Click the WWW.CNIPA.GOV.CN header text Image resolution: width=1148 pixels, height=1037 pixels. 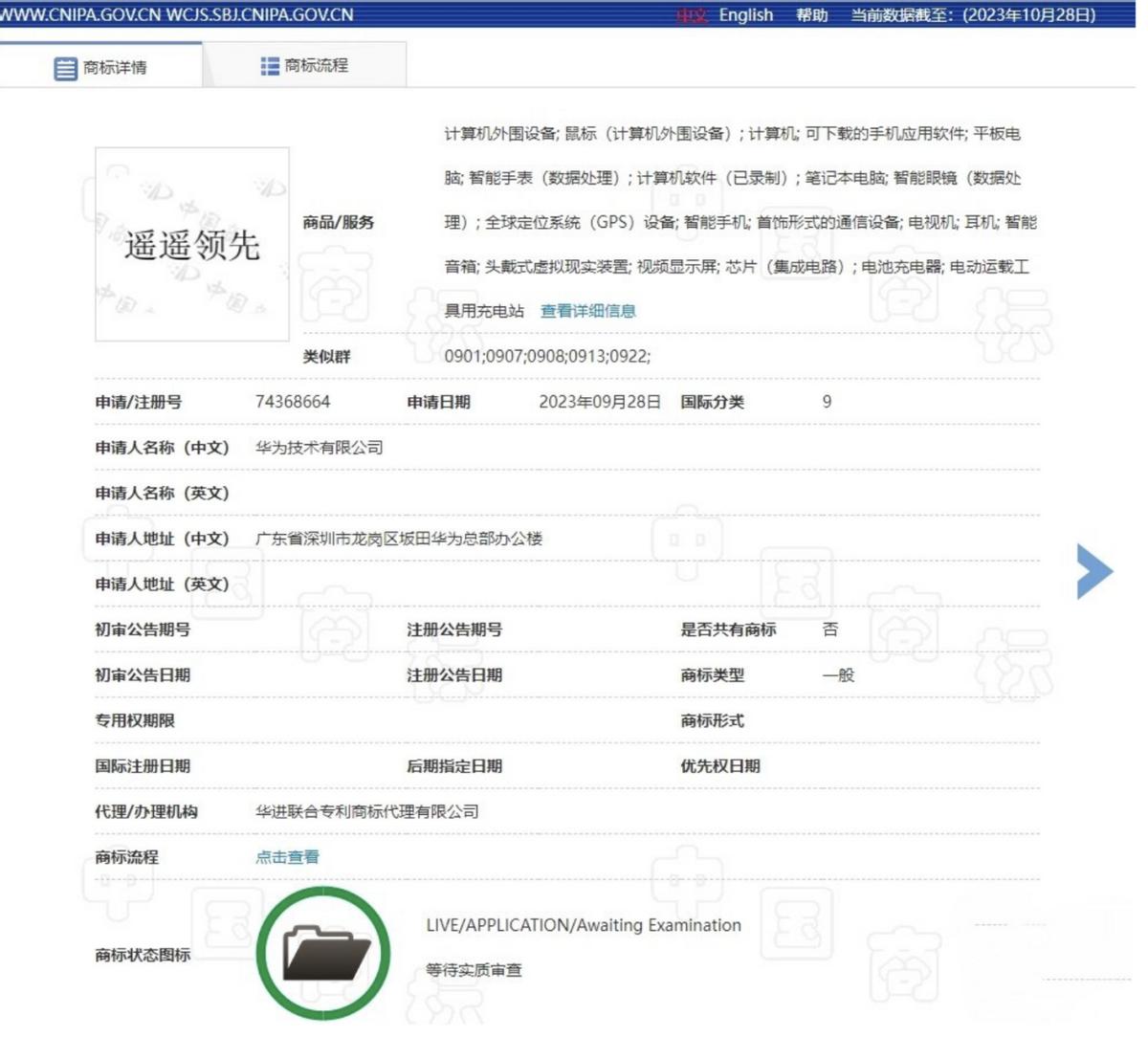pyautogui.click(x=80, y=14)
